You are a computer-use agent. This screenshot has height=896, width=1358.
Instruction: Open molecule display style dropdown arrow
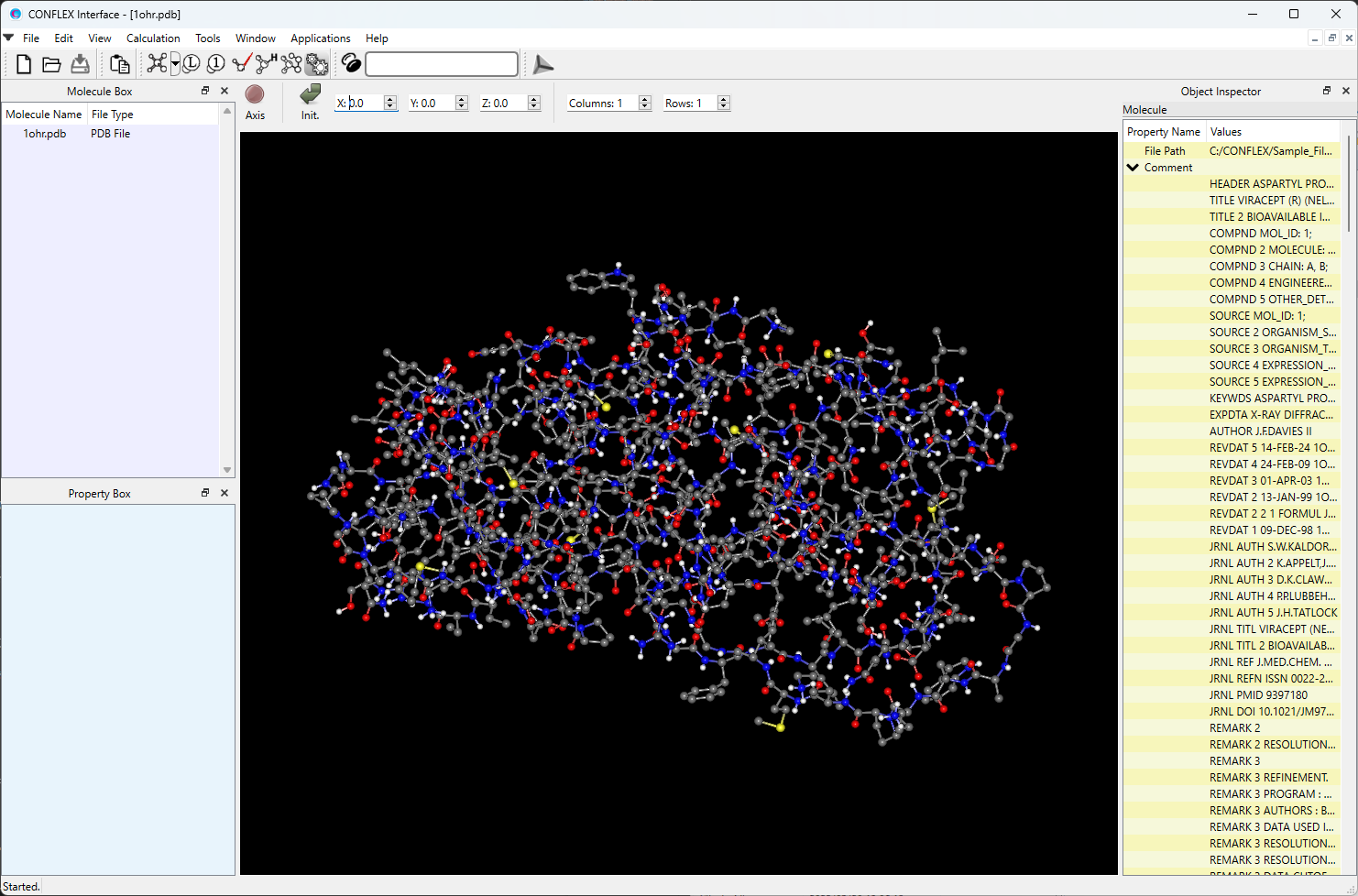(x=175, y=64)
